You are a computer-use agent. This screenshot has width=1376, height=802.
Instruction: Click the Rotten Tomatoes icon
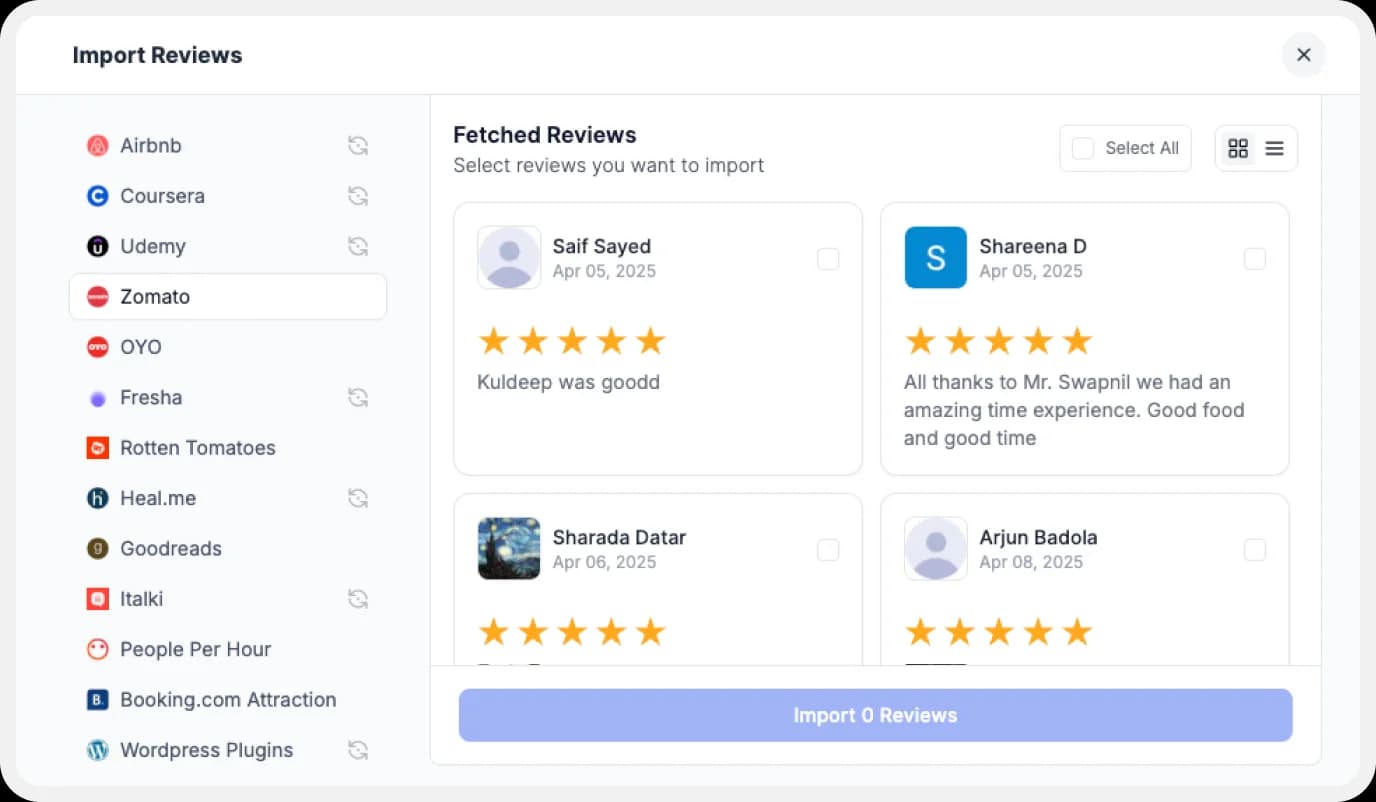tap(97, 448)
